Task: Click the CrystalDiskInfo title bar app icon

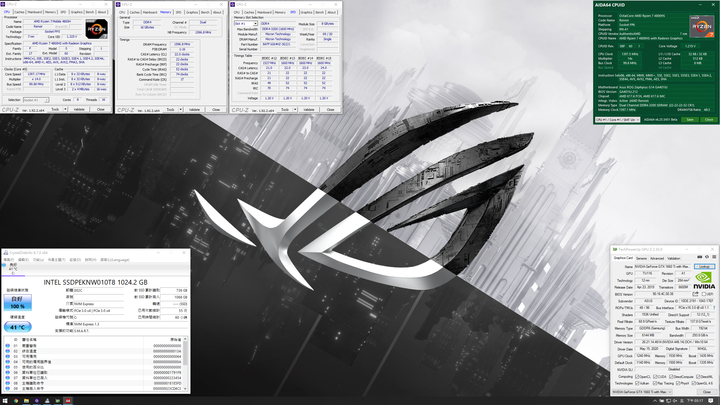Action: [x=6, y=253]
